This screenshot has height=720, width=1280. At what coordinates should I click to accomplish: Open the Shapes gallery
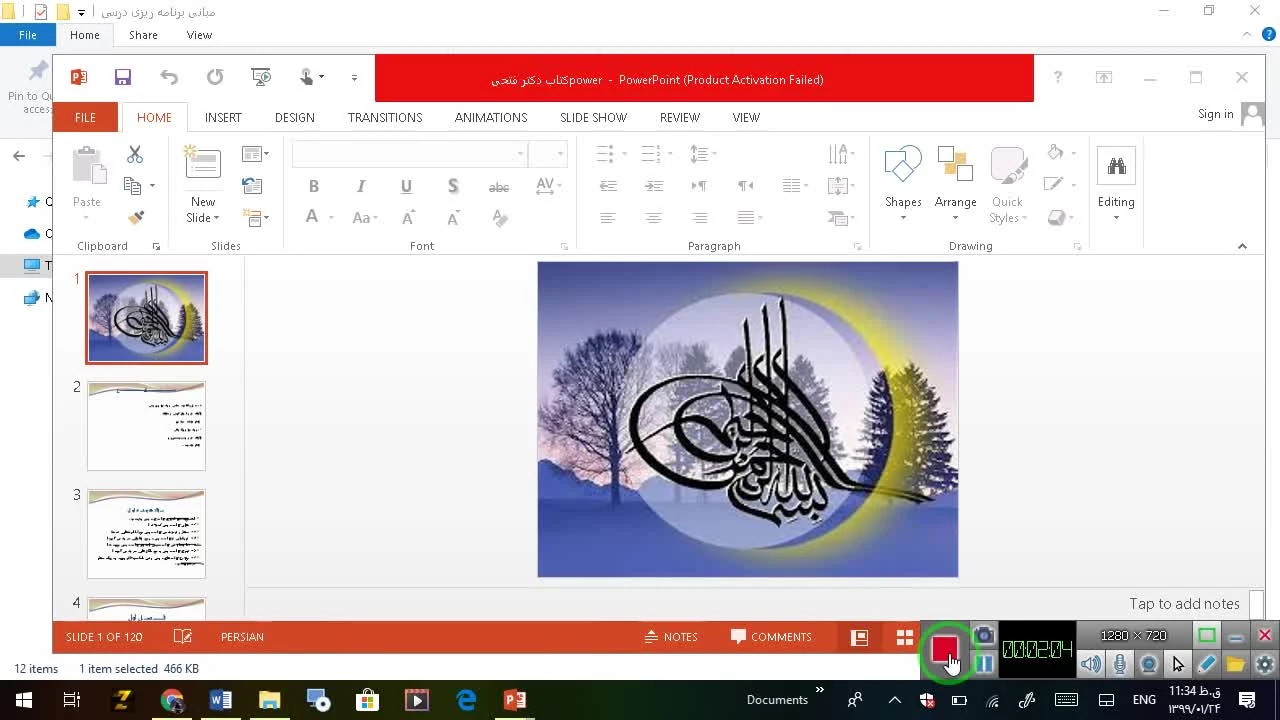coord(902,180)
